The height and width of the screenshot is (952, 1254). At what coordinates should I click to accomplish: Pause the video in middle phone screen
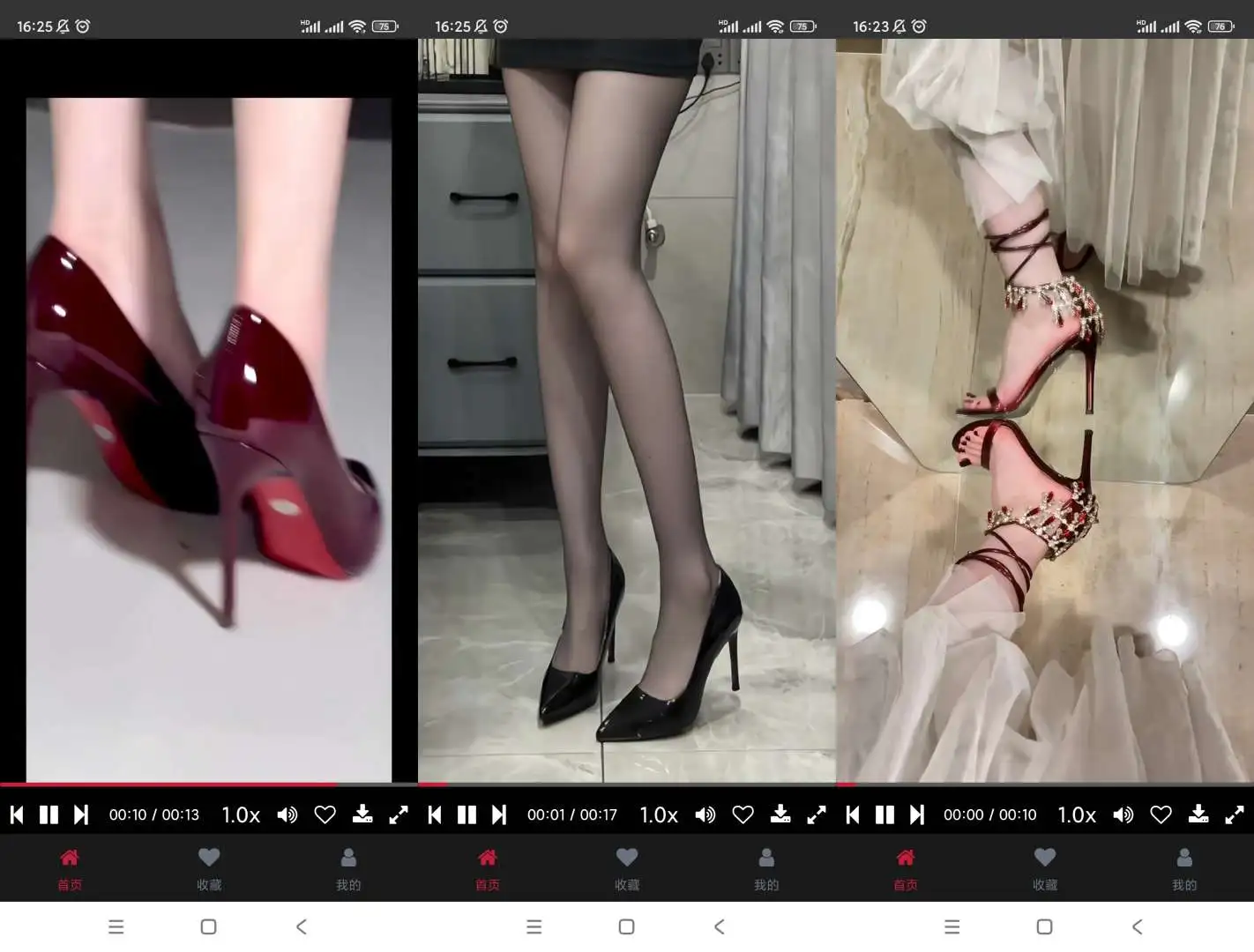click(x=467, y=814)
